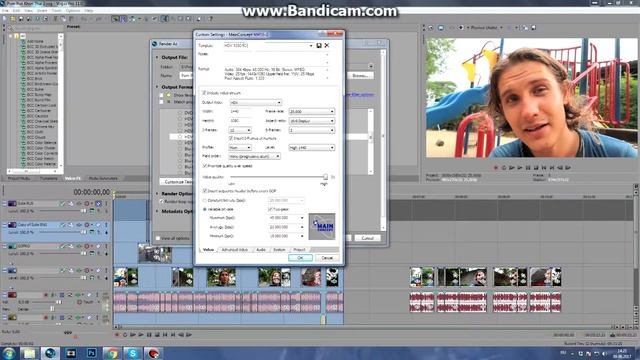Click Cancel in Custom Settings dialog
The height and width of the screenshot is (360, 640).
[x=327, y=258]
